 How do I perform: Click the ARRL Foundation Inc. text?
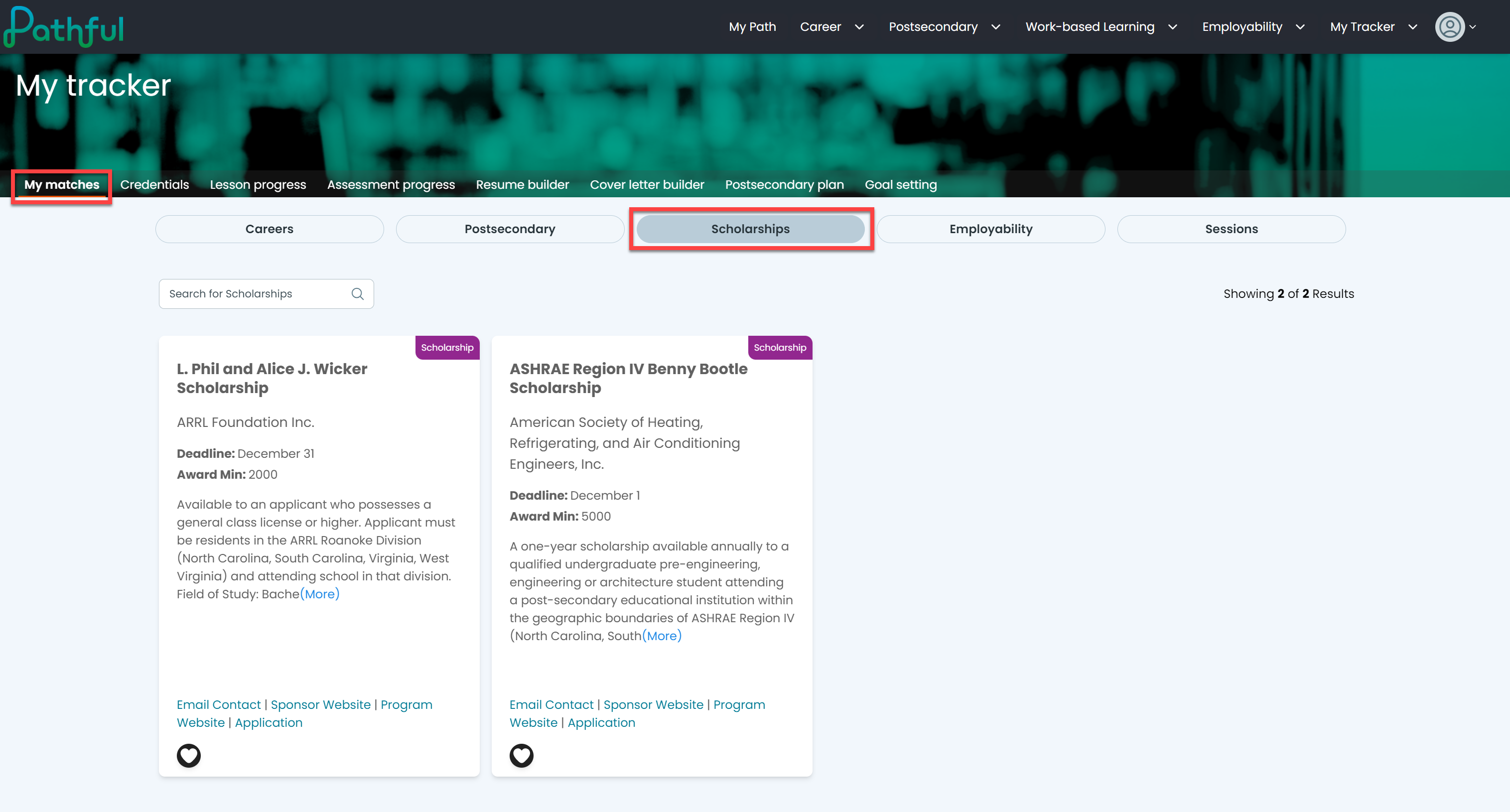coord(246,422)
